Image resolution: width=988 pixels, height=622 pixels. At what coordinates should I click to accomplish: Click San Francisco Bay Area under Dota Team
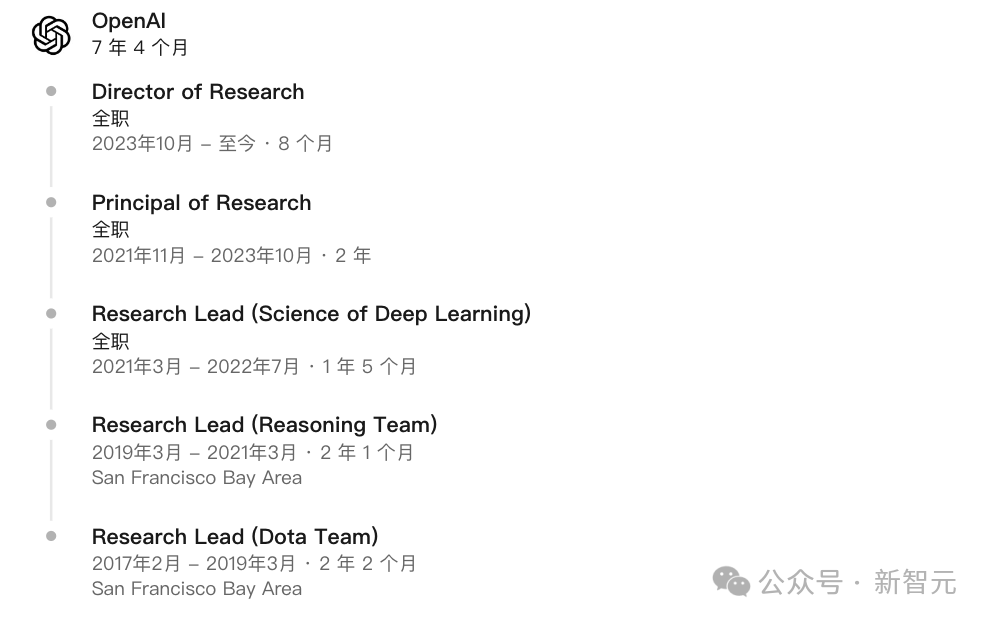[x=197, y=589]
